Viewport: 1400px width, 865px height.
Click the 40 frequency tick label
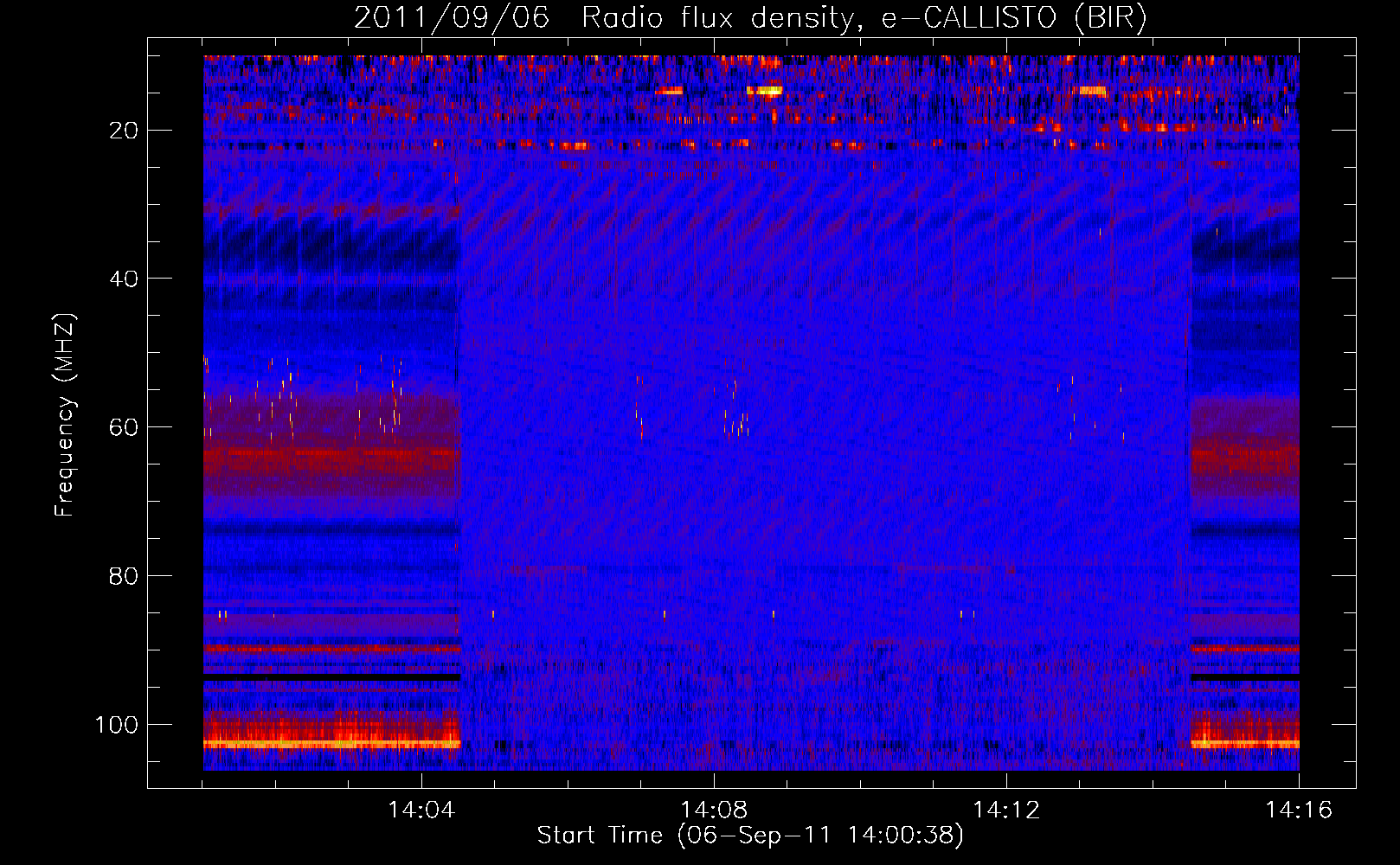124,279
